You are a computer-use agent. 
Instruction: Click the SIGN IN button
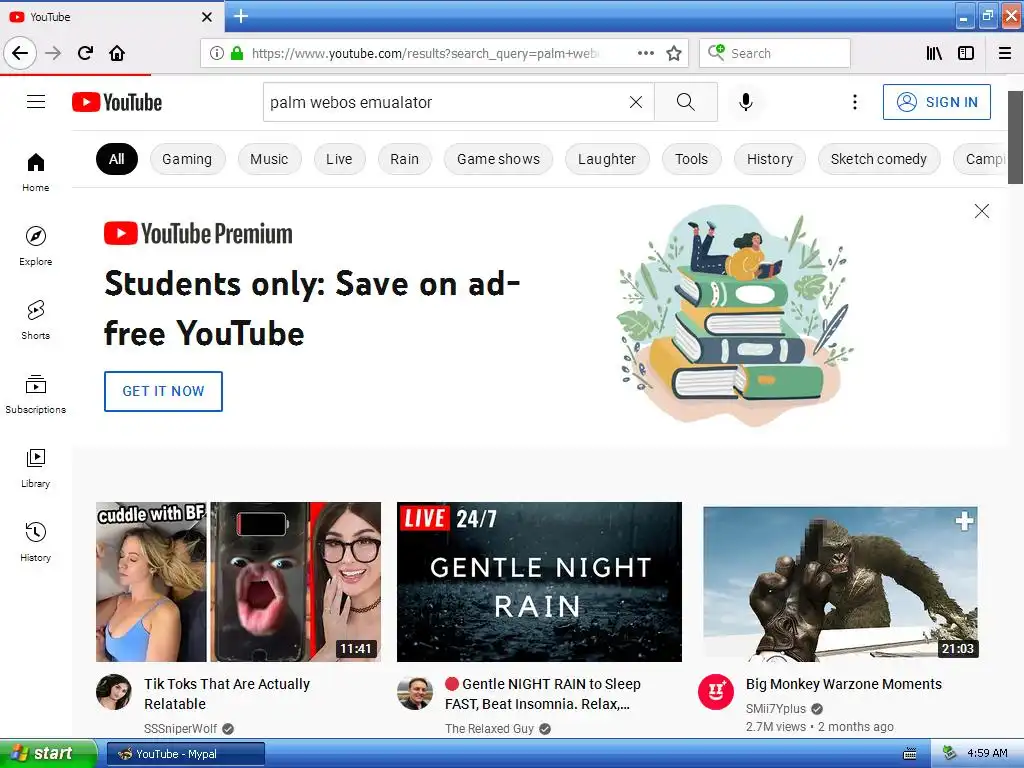tap(936, 102)
